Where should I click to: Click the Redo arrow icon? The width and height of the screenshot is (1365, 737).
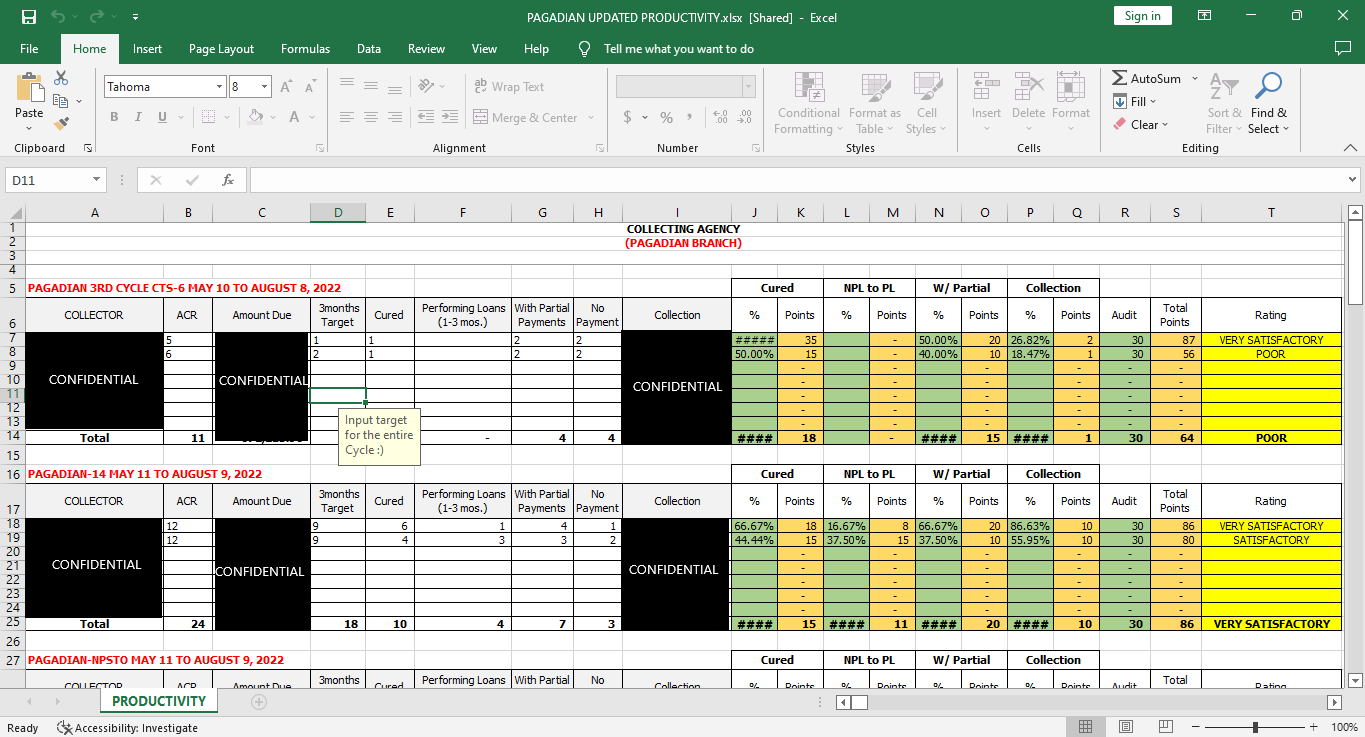tap(97, 16)
